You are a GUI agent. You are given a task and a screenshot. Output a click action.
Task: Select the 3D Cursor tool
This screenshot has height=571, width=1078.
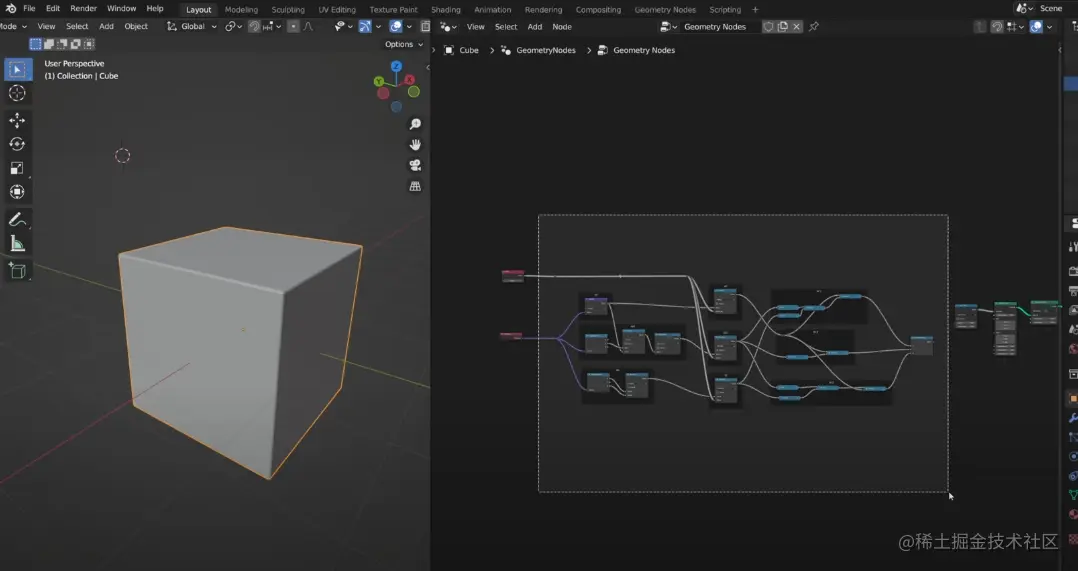coord(17,93)
